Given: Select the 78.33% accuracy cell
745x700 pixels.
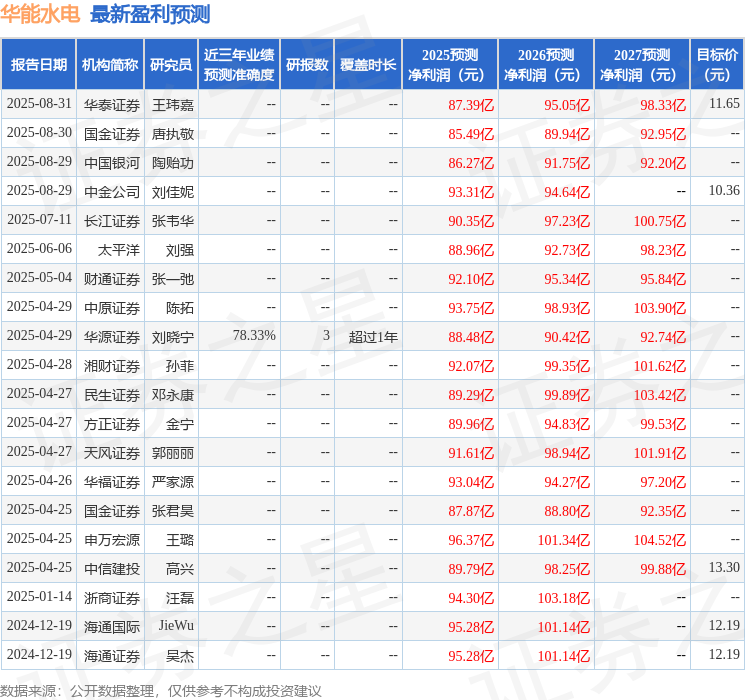Looking at the screenshot, I should 254,336.
